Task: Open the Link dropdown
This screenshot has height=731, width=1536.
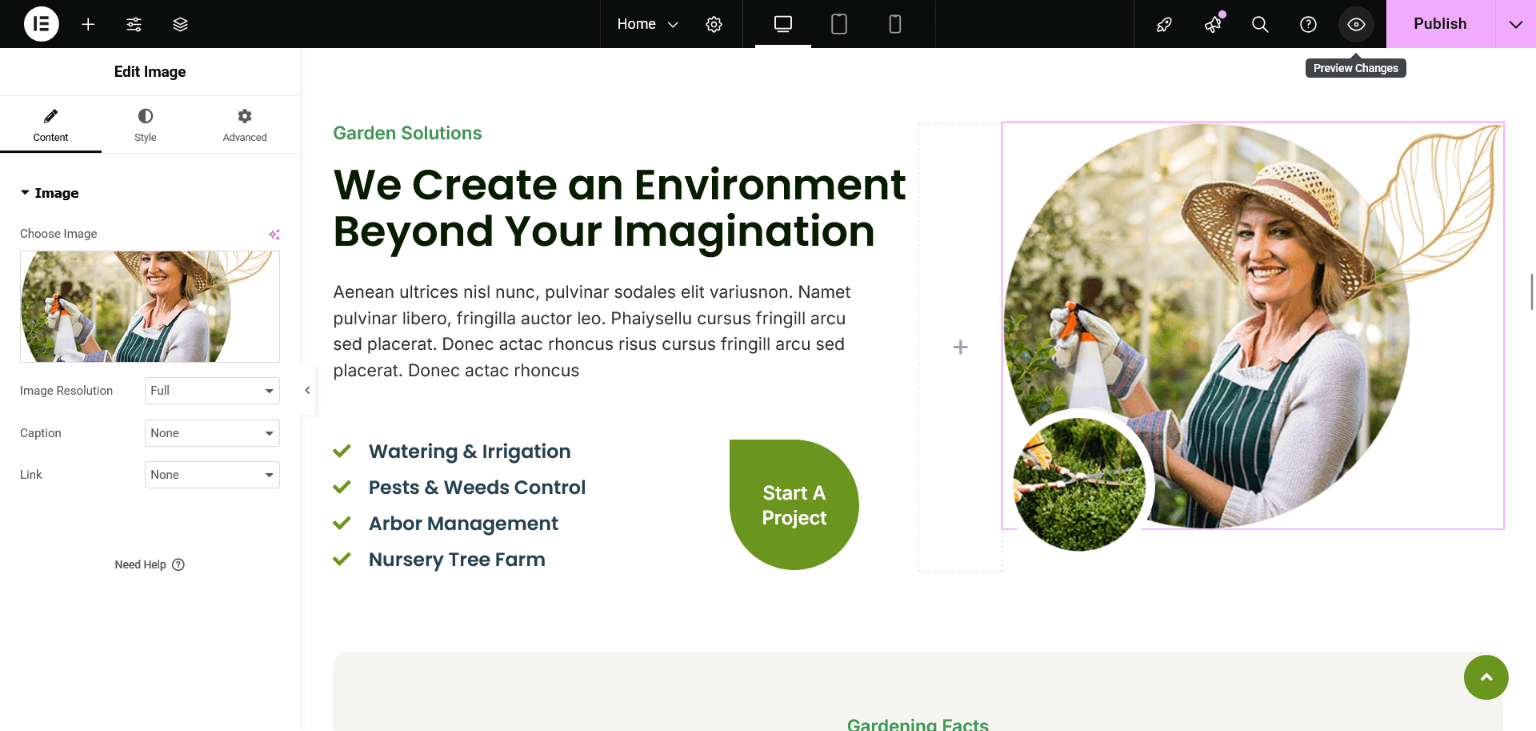Action: pos(212,475)
